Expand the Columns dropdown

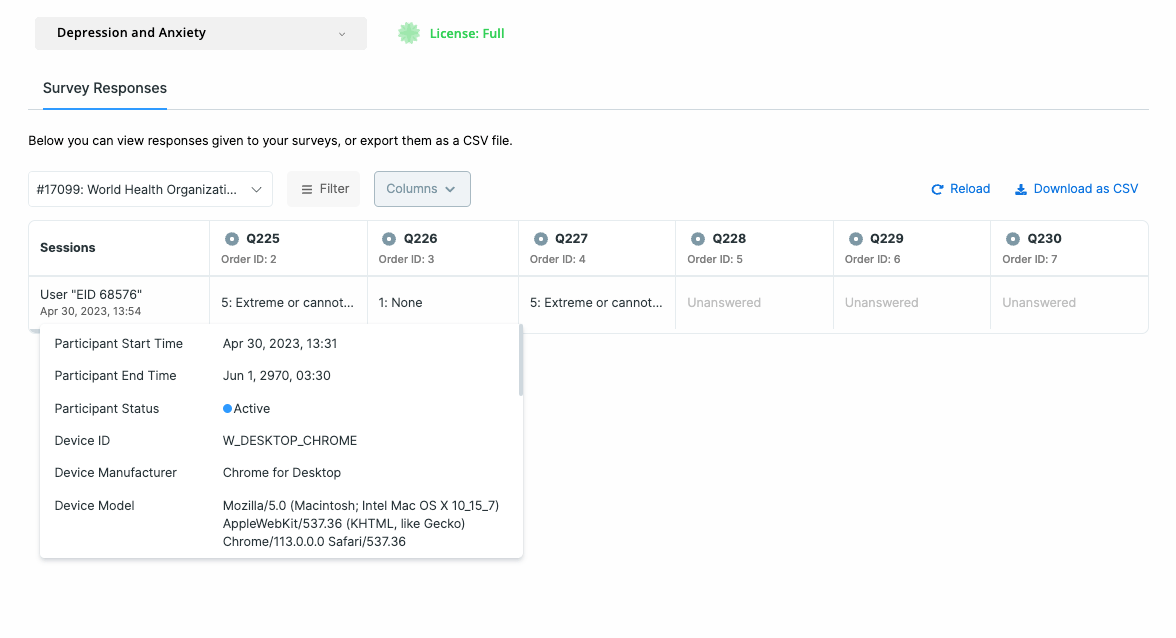(422, 188)
